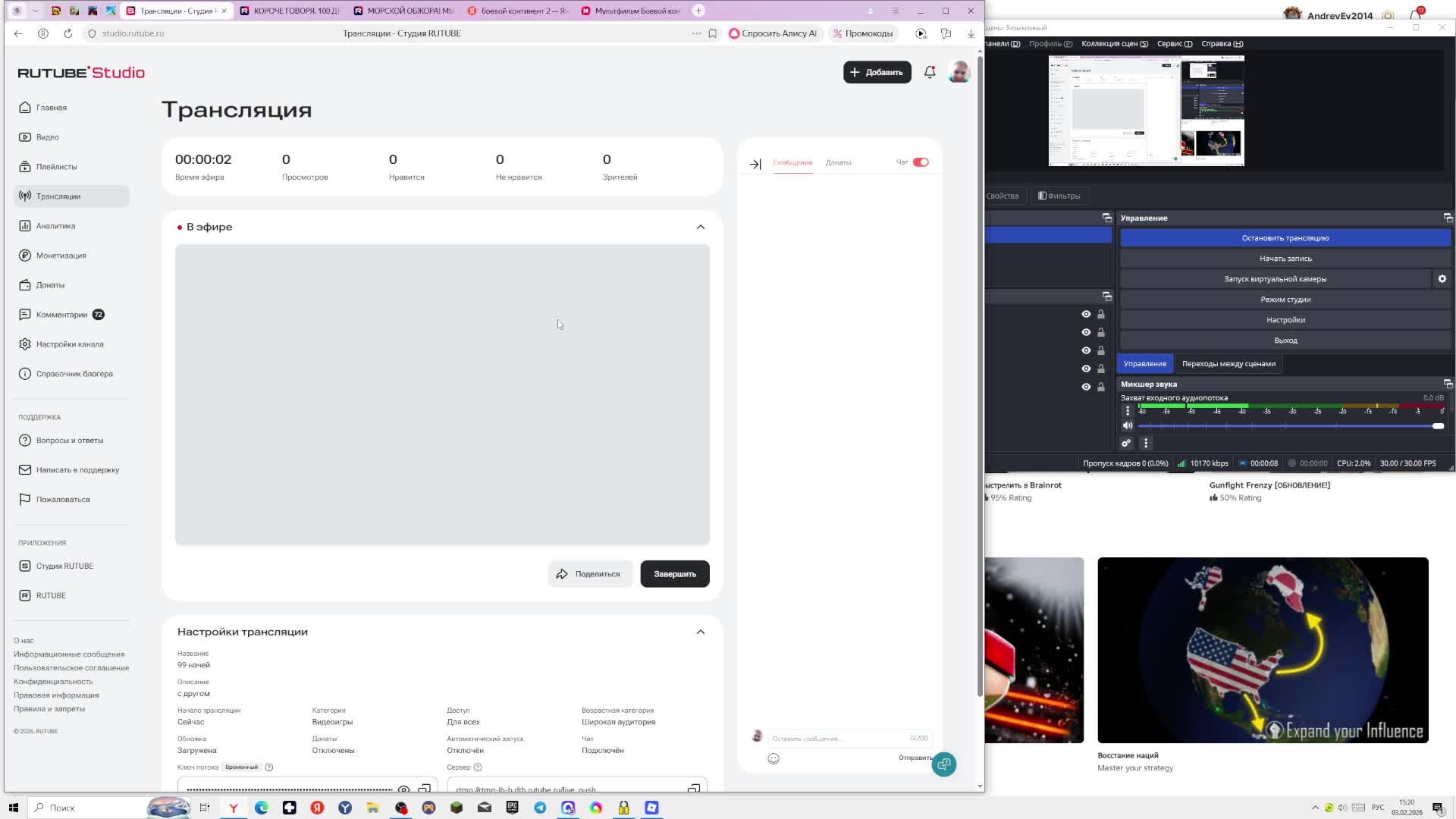Mute the audio input speaker icon

click(1128, 426)
